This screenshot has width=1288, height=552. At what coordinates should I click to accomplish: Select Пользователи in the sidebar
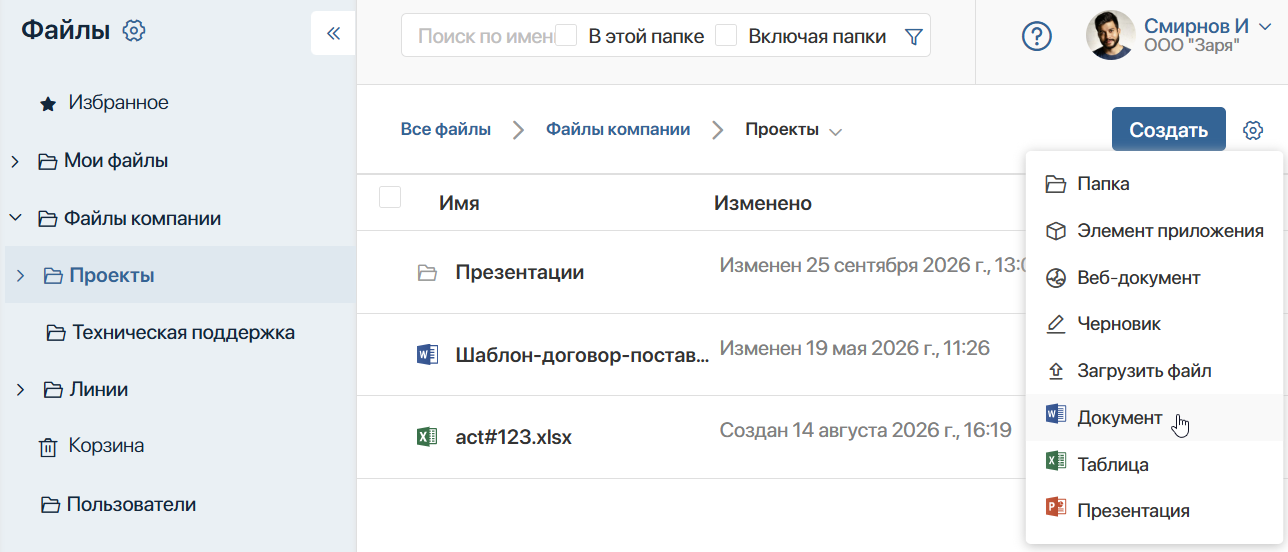pos(131,504)
